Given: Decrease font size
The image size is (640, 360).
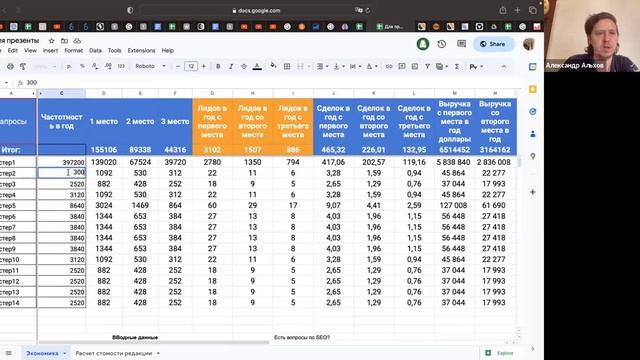Looking at the screenshot, I should click(178, 66).
